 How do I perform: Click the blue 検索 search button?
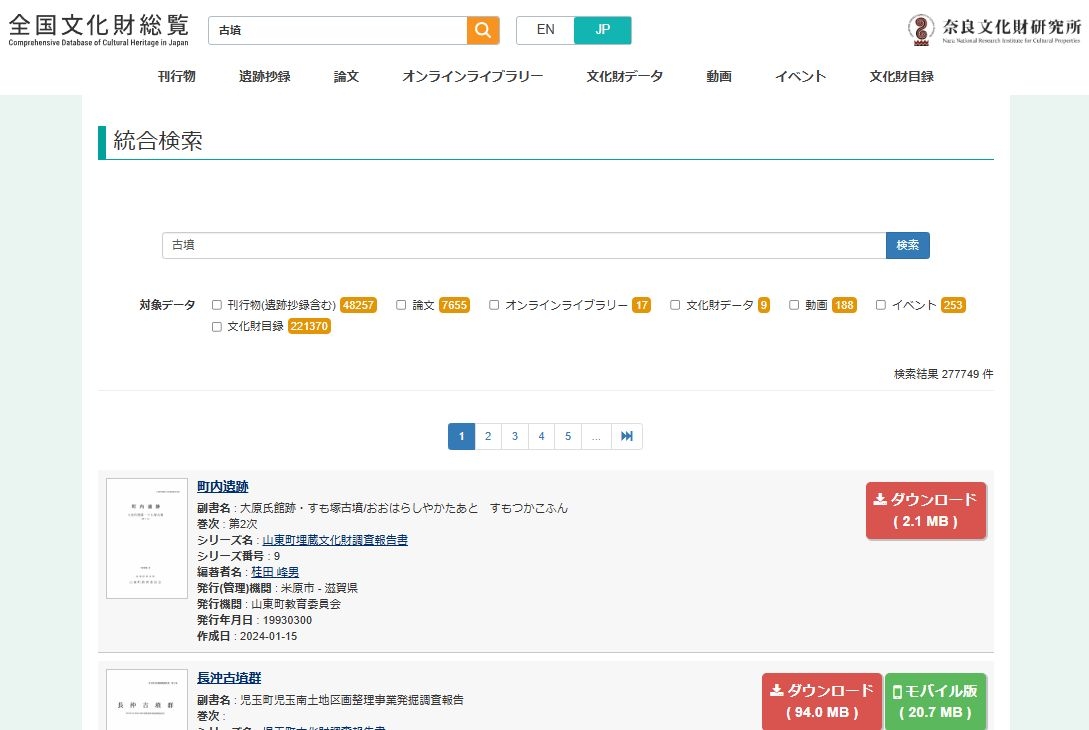tap(906, 245)
